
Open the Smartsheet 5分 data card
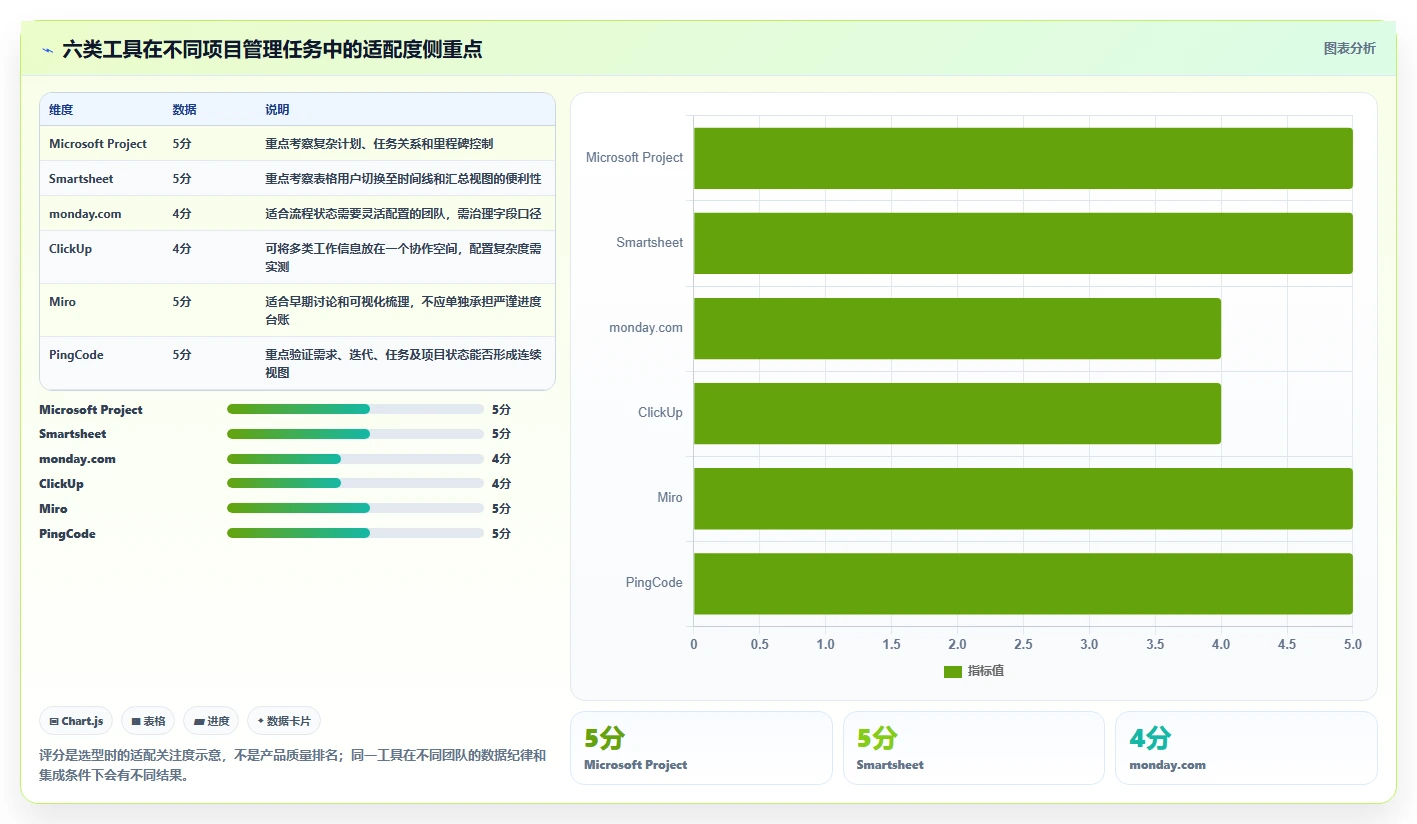click(x=974, y=748)
